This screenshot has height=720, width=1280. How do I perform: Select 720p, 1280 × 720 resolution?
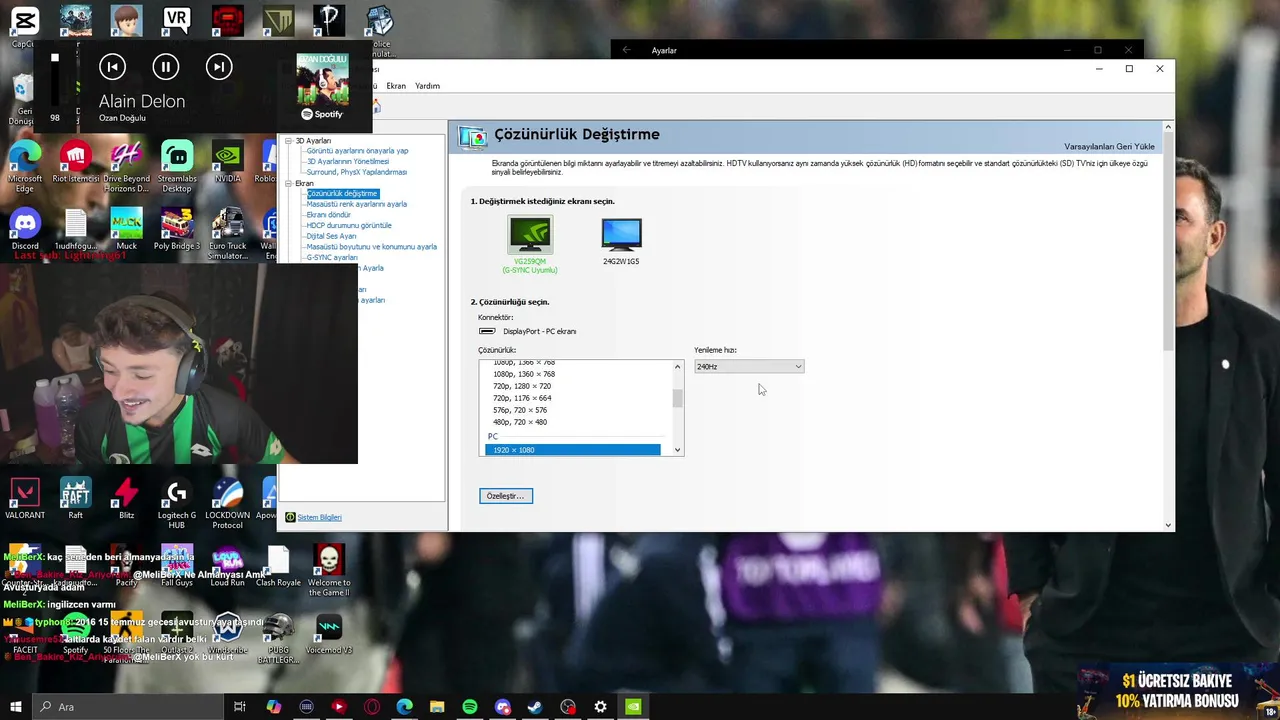[x=522, y=386]
